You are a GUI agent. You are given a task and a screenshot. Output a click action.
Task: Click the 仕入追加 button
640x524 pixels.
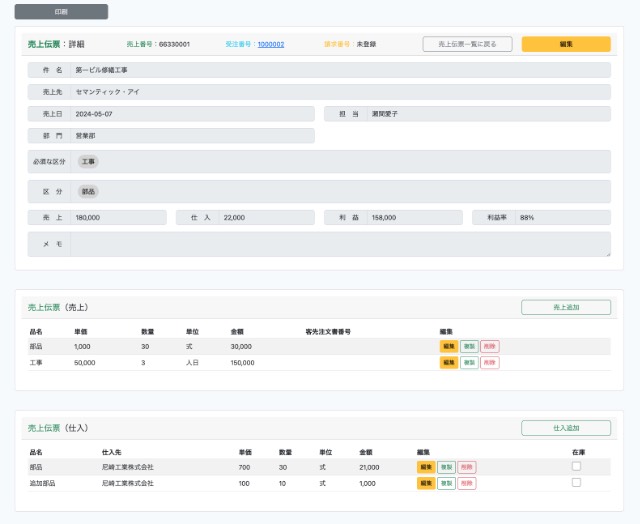pos(566,428)
